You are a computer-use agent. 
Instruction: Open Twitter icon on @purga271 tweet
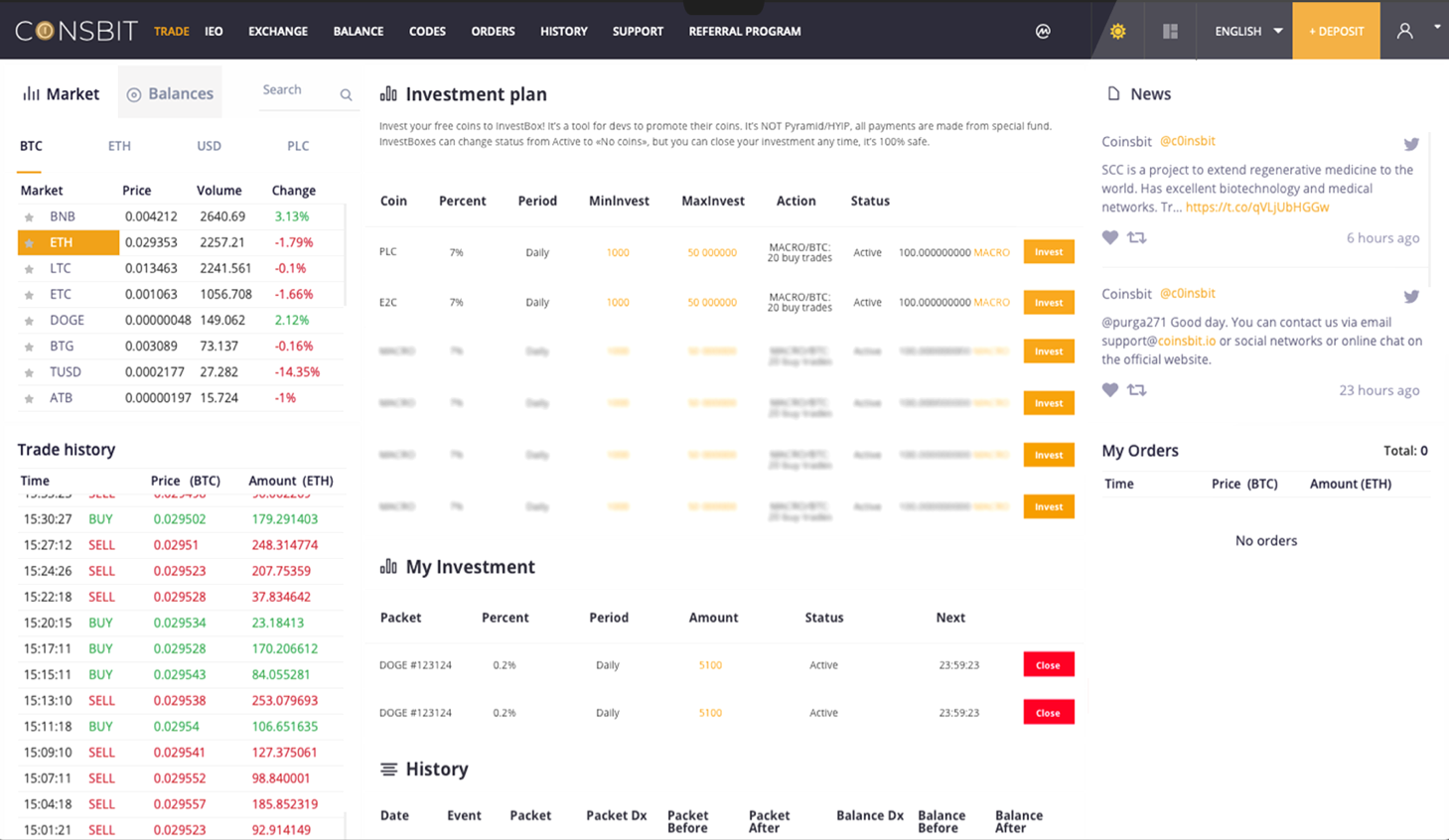tap(1411, 296)
